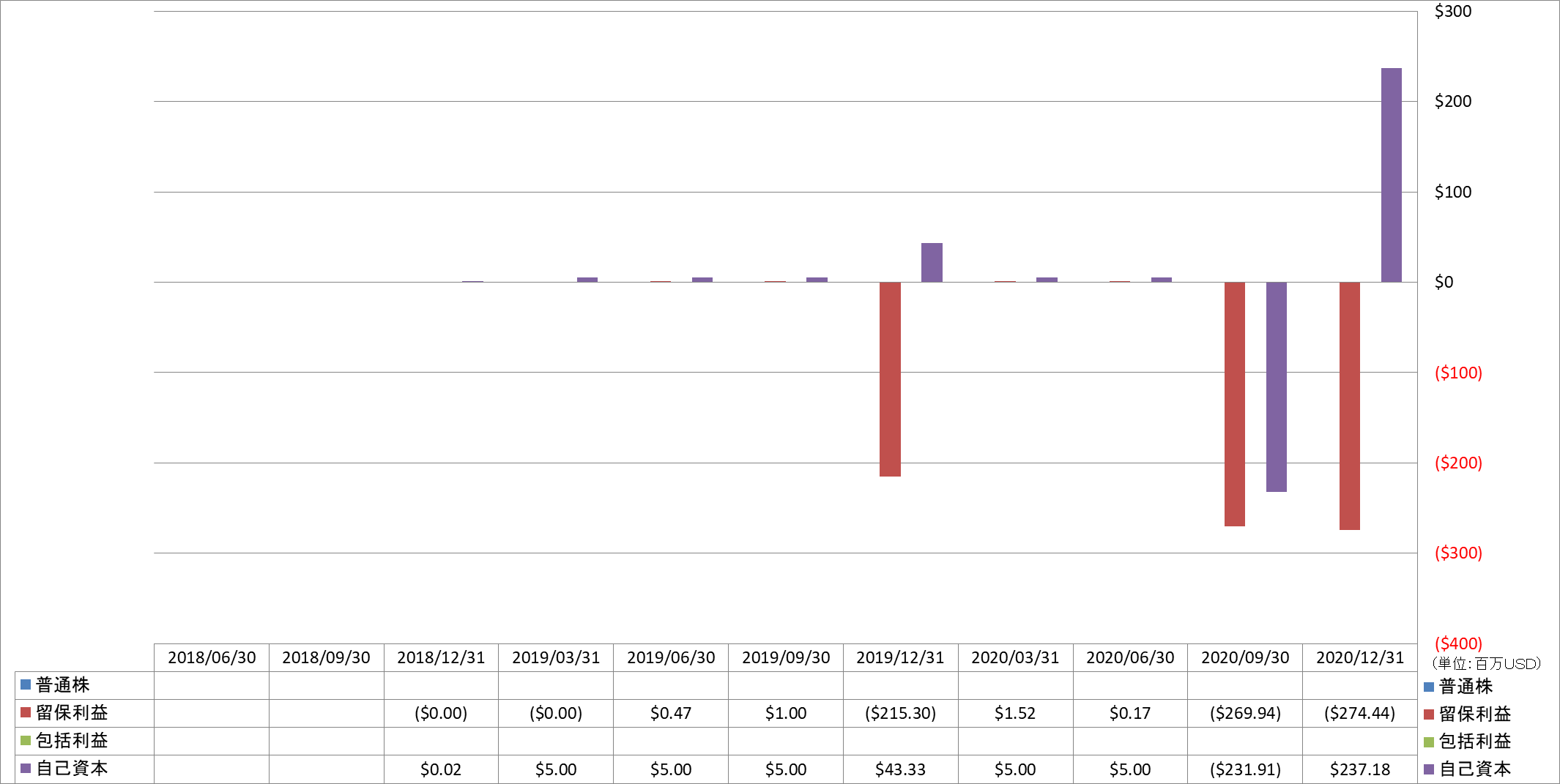Click the ($269.94) retained earnings cell

point(1245,713)
